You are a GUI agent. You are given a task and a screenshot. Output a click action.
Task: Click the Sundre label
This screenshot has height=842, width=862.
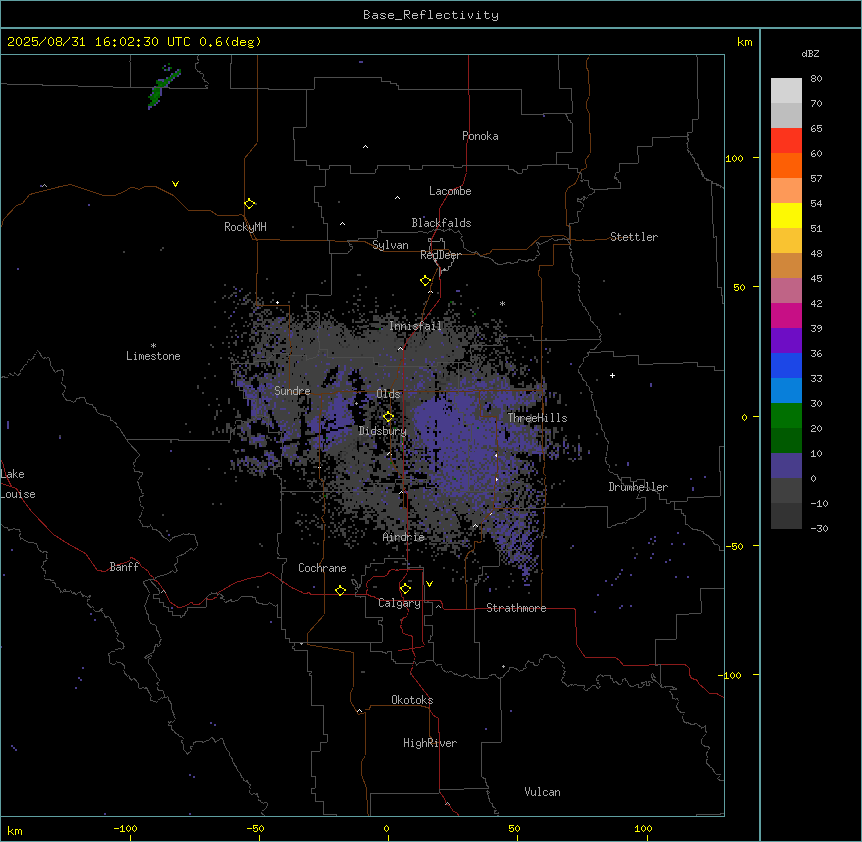(x=292, y=391)
